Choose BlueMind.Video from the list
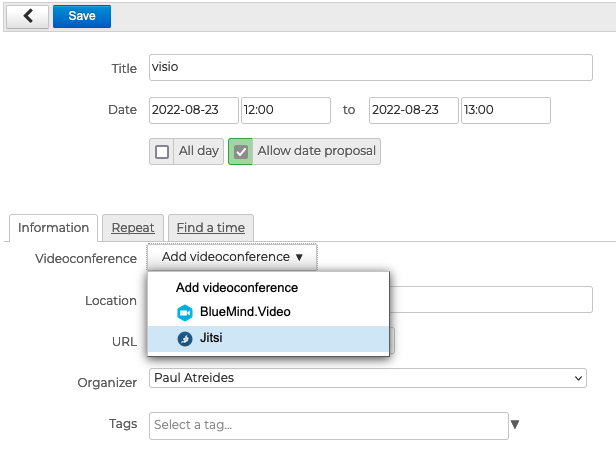Screen dimensions: 616x451 (x=245, y=312)
